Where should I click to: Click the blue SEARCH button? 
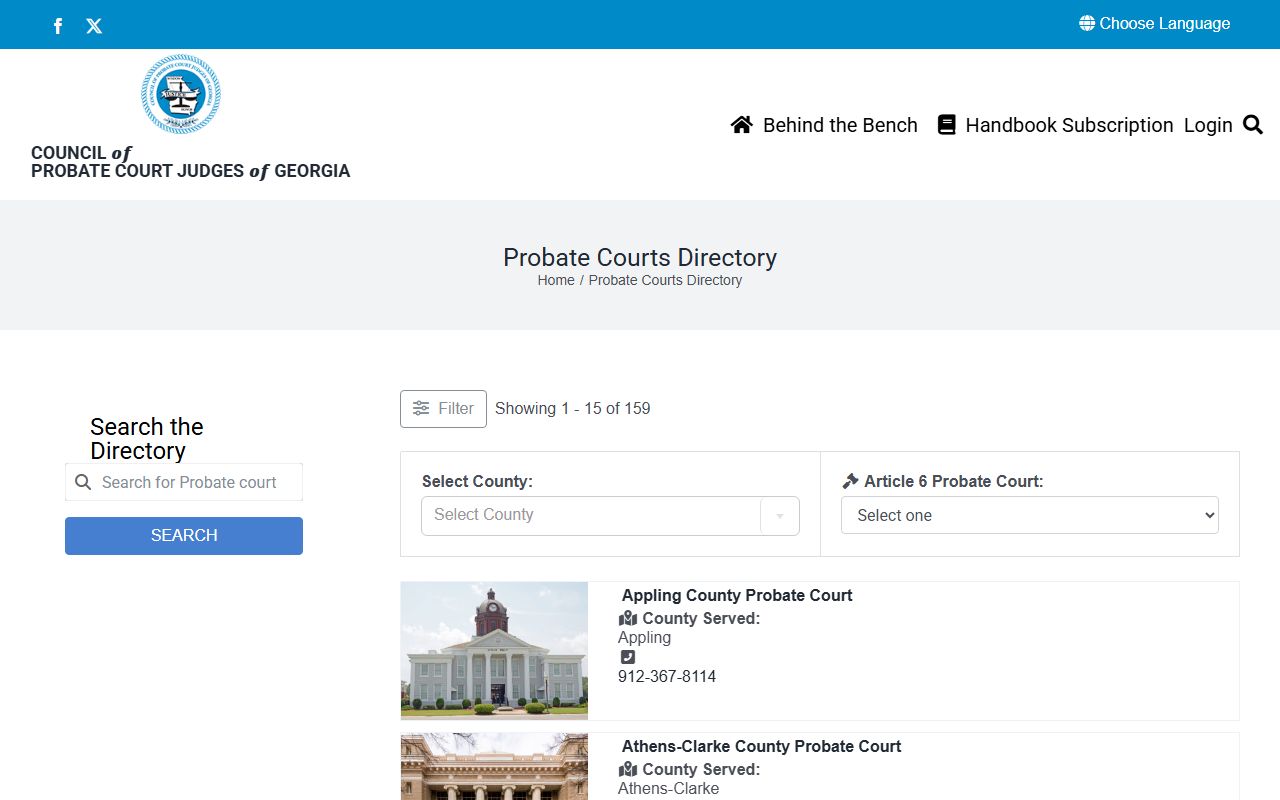coord(184,536)
